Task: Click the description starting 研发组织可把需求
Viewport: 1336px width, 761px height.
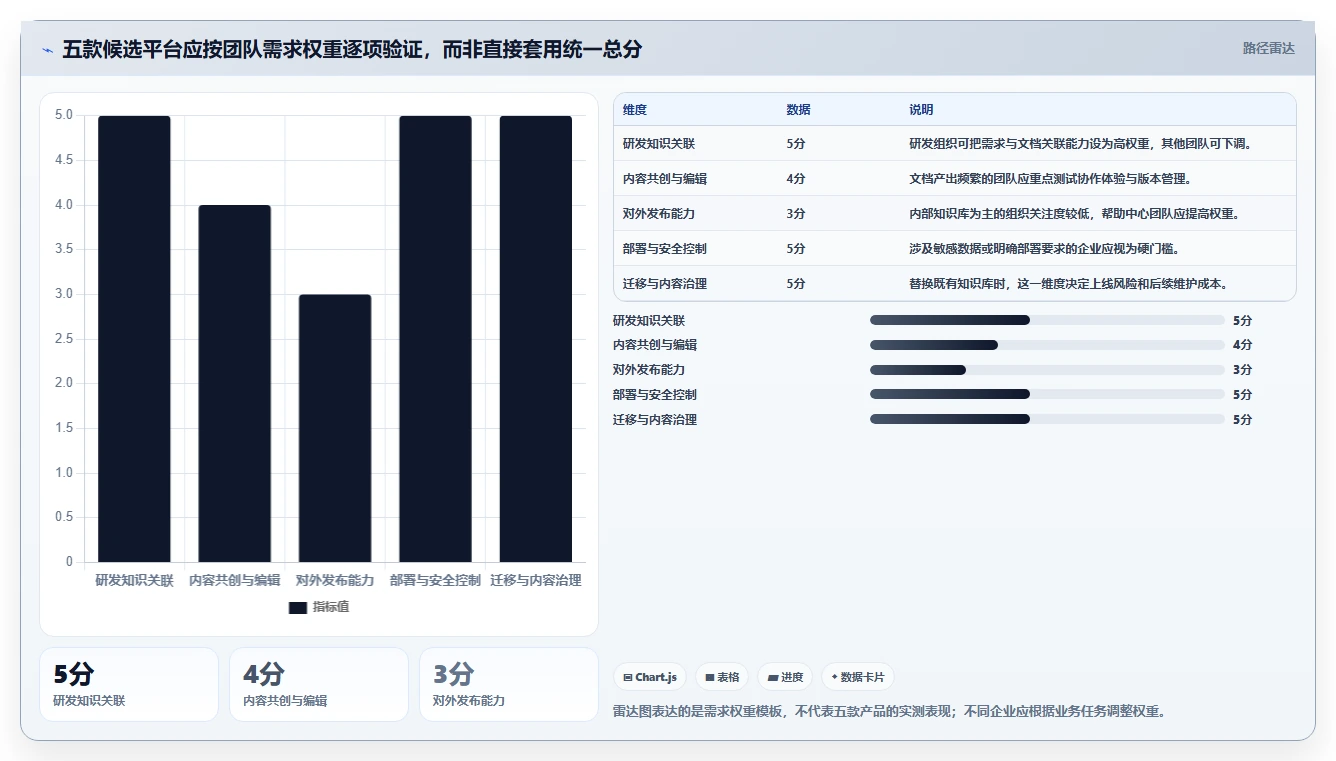Action: click(1081, 144)
